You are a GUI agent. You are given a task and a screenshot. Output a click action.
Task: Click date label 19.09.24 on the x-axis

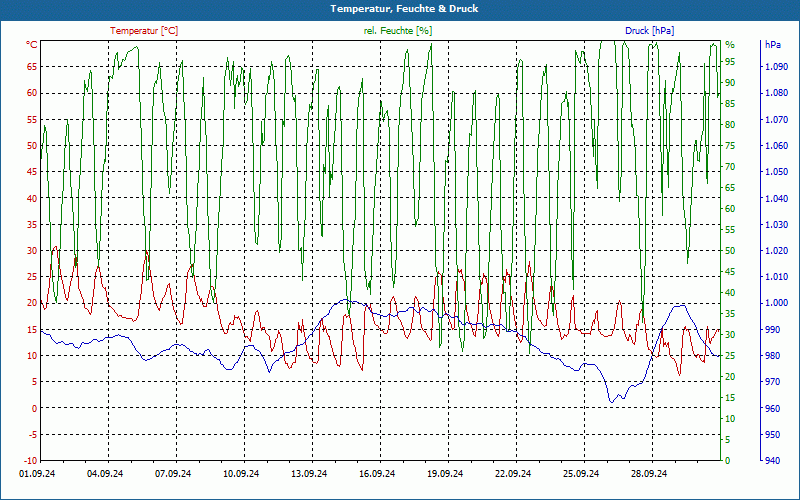[445, 474]
